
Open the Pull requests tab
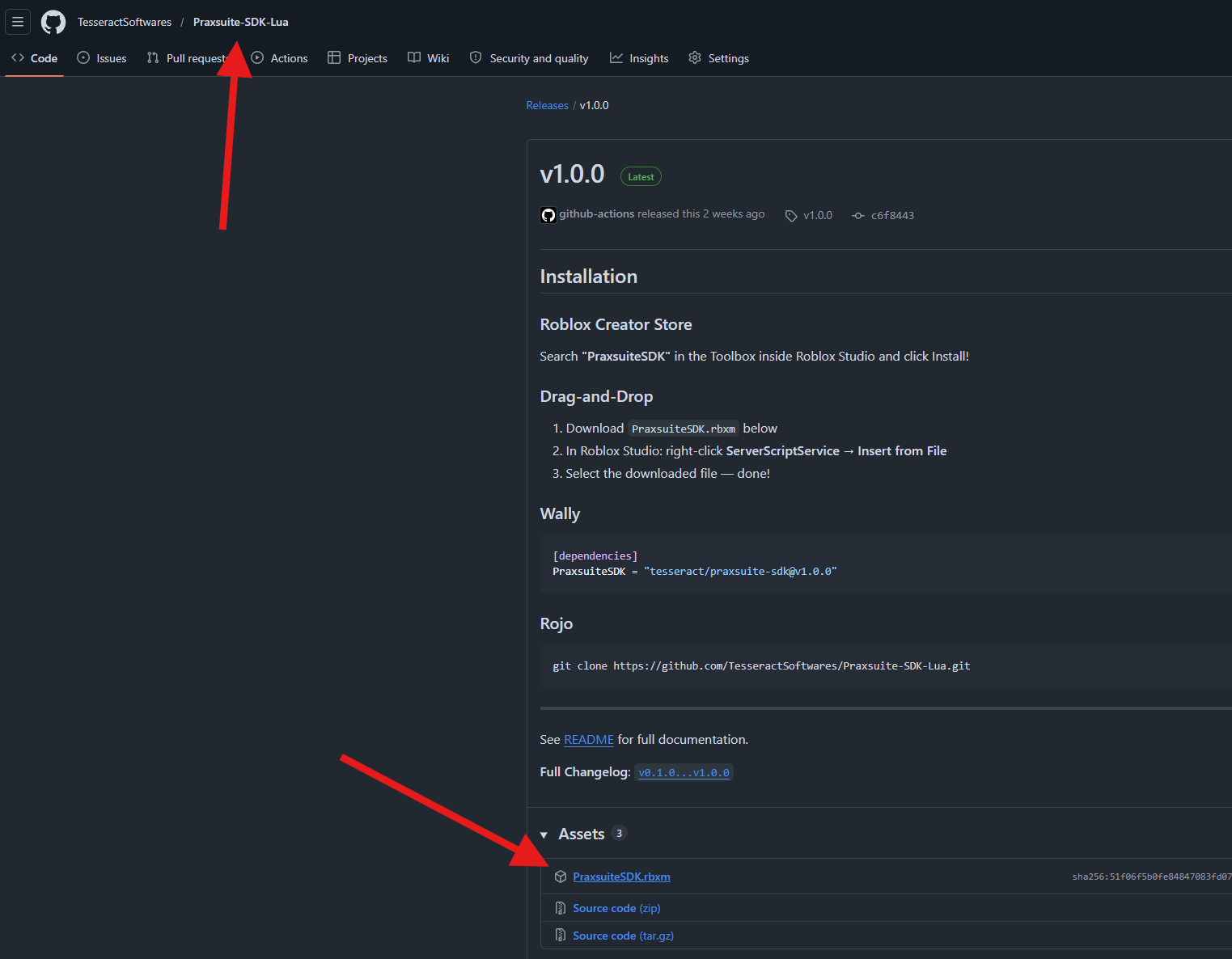[x=187, y=58]
